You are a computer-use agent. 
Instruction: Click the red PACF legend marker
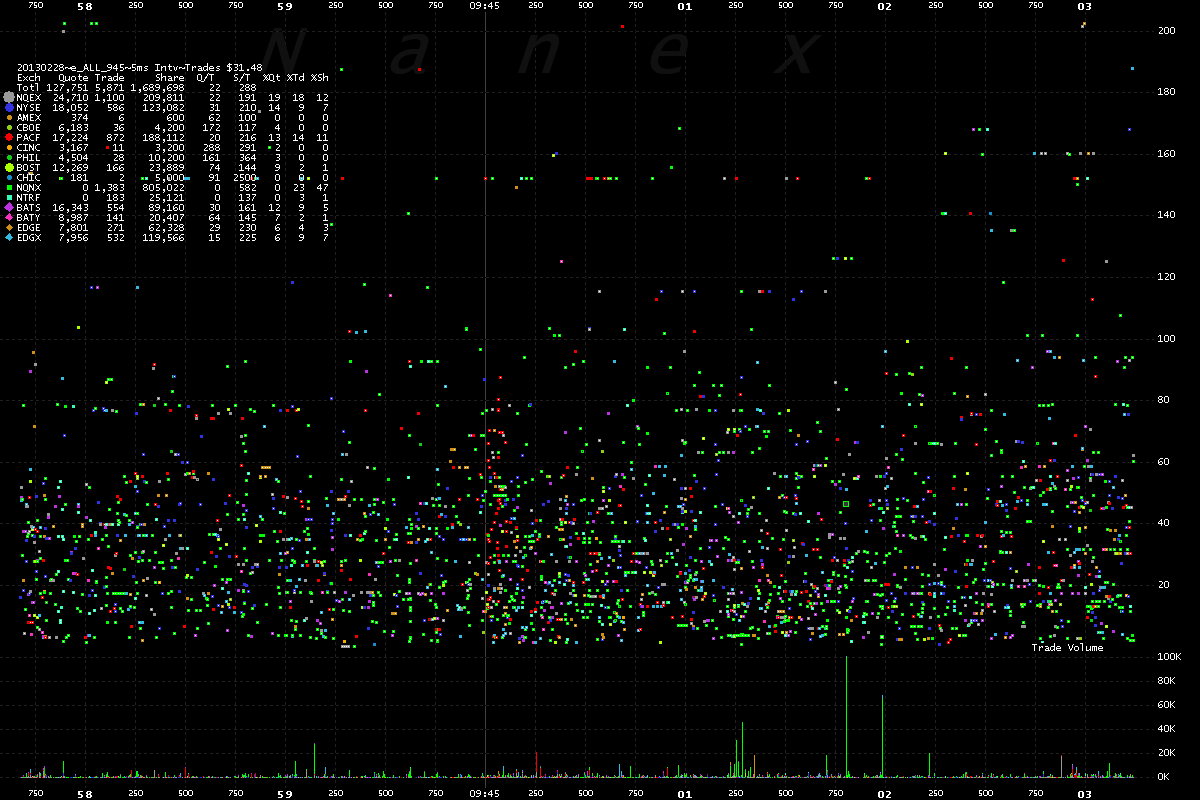tap(9, 137)
